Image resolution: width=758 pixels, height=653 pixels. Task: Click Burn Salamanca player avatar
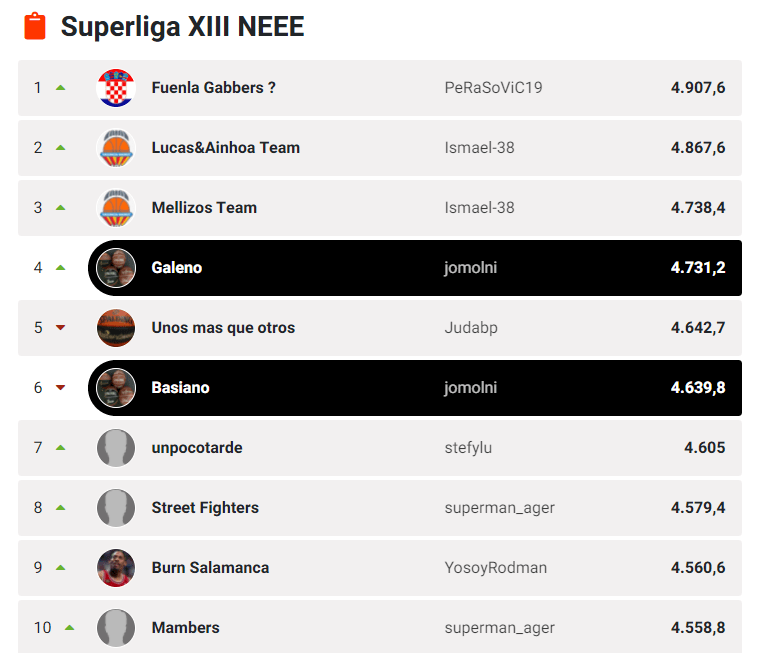point(116,568)
